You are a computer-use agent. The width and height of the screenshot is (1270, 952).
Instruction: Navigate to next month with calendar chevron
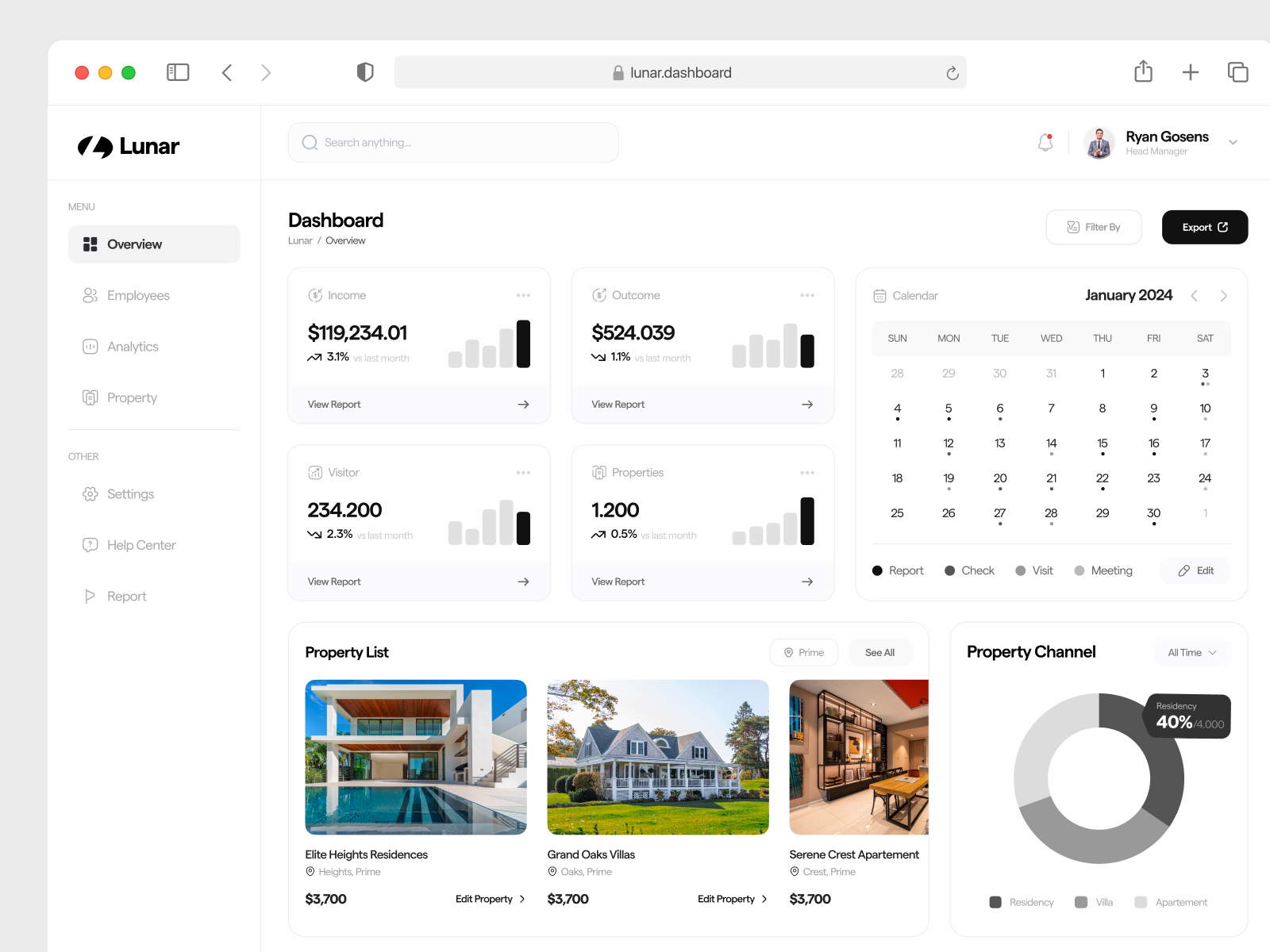click(1223, 295)
